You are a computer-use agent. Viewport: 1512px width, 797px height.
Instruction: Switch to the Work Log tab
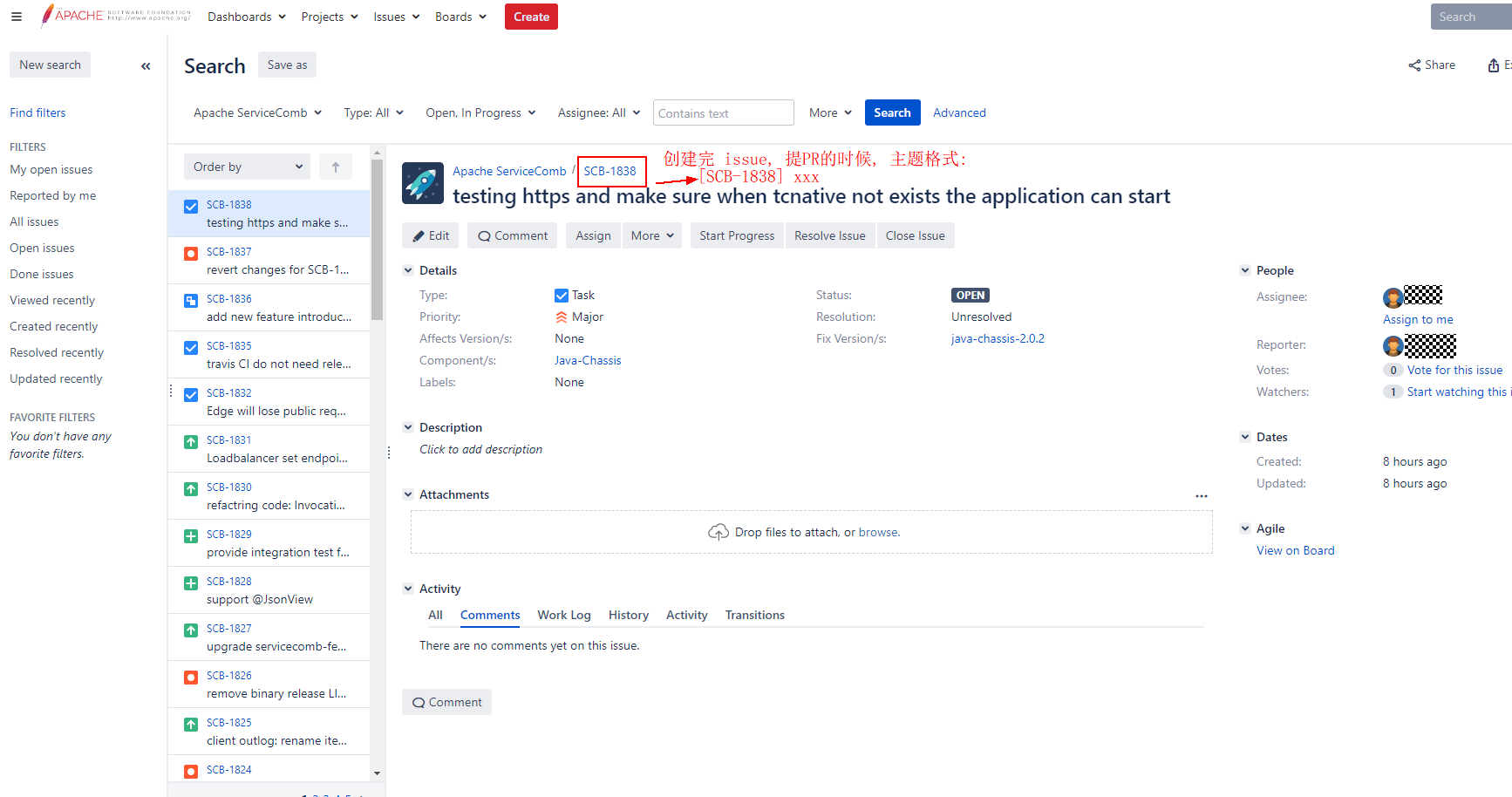pyautogui.click(x=564, y=615)
